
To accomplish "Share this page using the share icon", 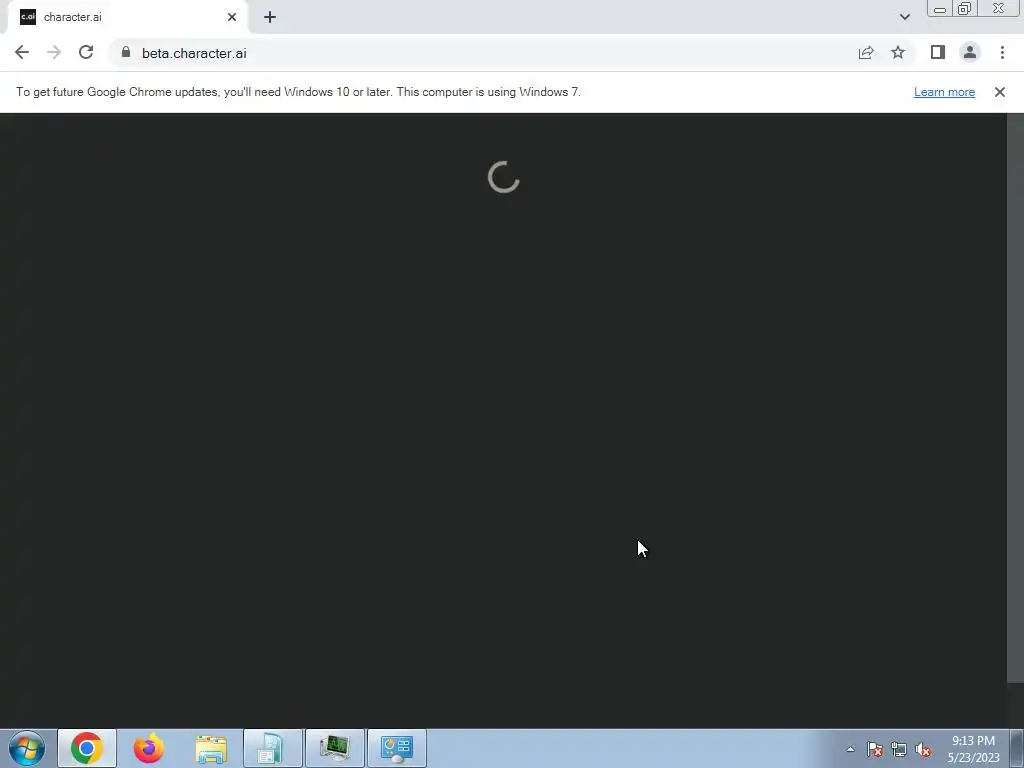I will tap(866, 53).
